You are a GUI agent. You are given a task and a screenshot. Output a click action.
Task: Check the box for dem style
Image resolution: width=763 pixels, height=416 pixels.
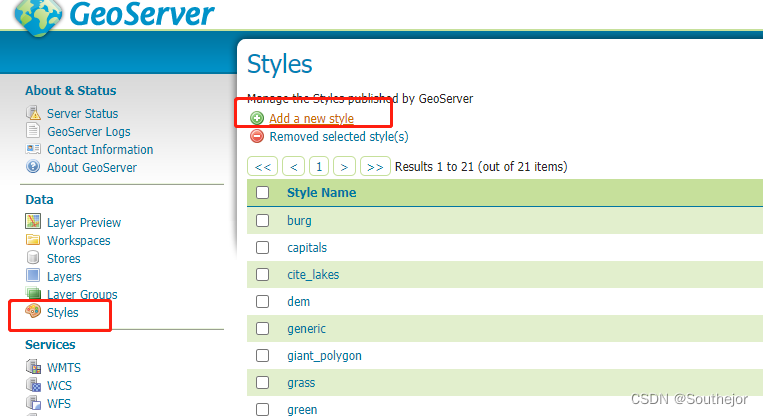coord(263,302)
